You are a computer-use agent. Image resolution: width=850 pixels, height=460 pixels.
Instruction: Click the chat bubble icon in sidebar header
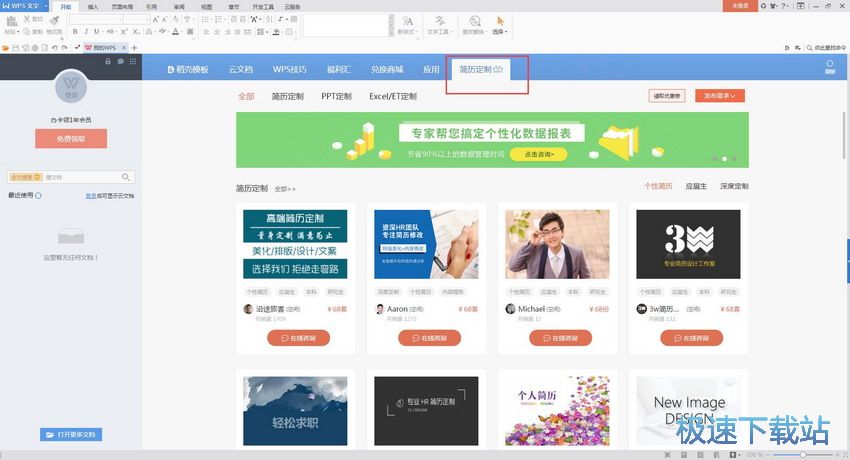tap(120, 61)
